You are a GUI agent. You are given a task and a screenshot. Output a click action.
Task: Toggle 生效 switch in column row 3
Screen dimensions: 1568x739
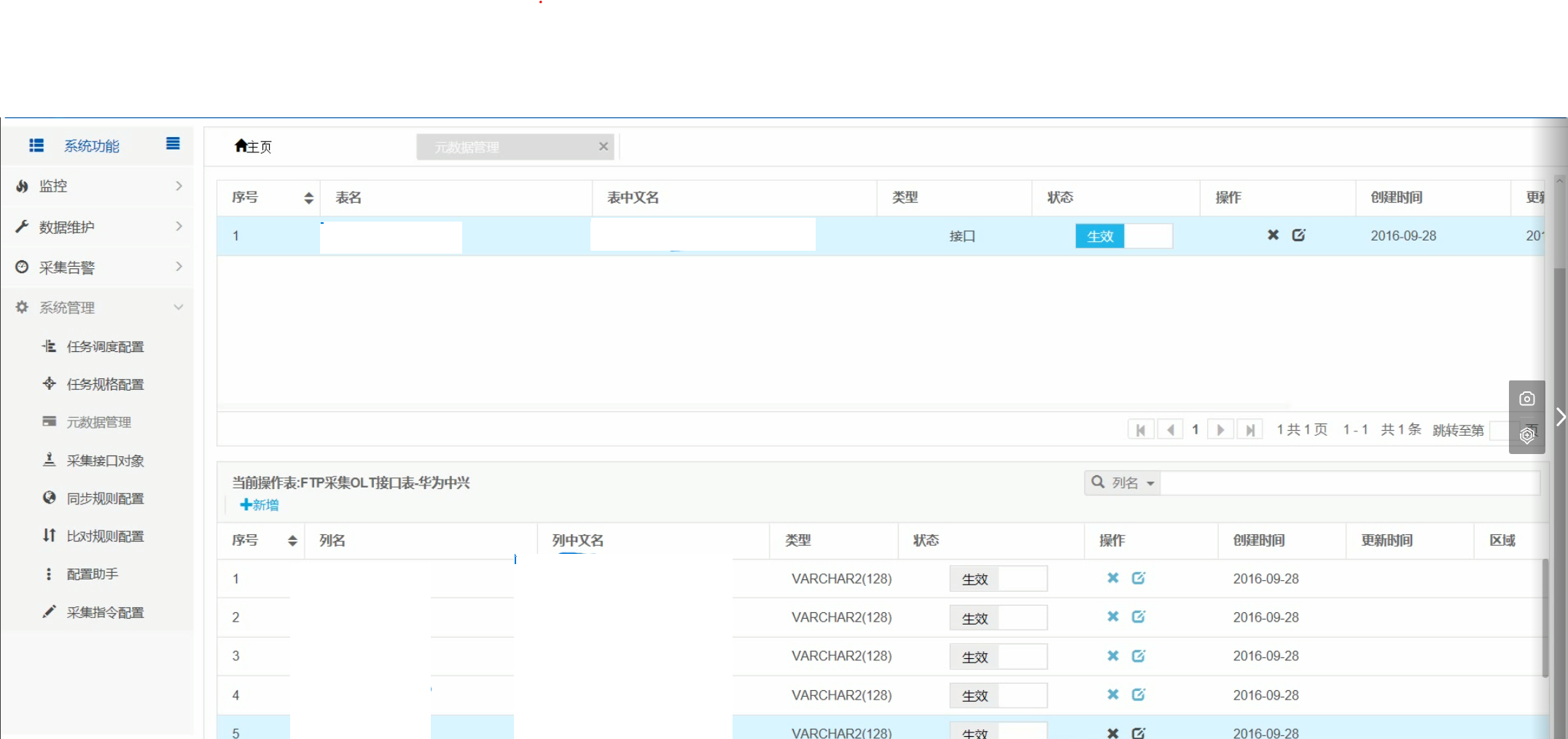point(999,657)
